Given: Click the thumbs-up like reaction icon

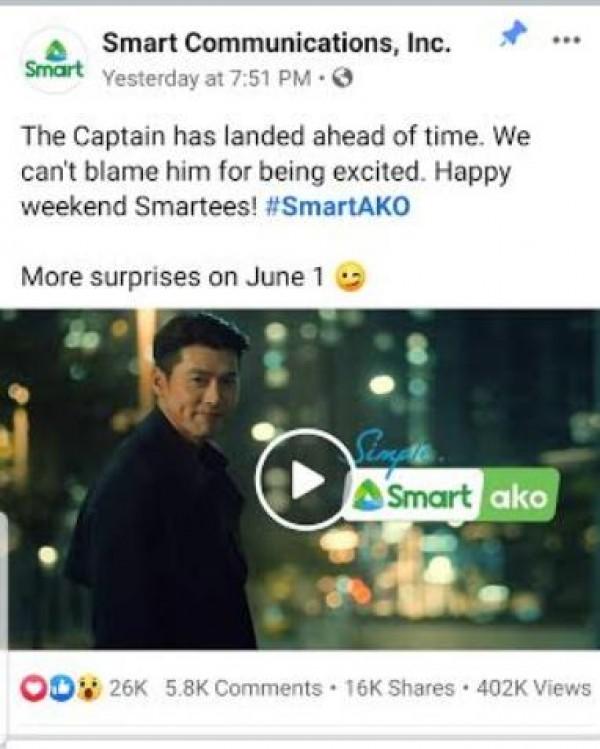Looking at the screenshot, I should [x=61, y=688].
